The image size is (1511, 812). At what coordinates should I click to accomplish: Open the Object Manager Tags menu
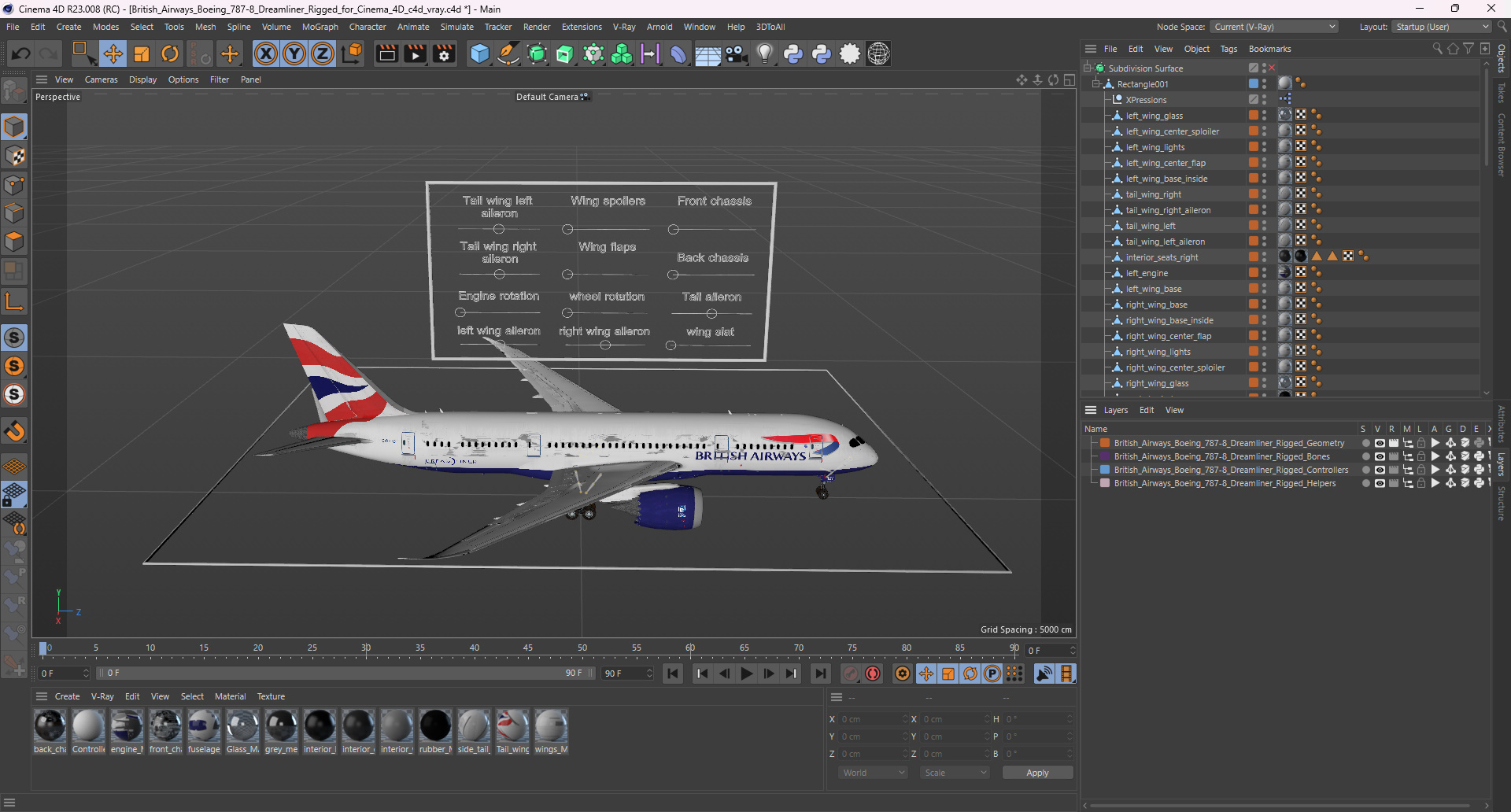tap(1228, 49)
